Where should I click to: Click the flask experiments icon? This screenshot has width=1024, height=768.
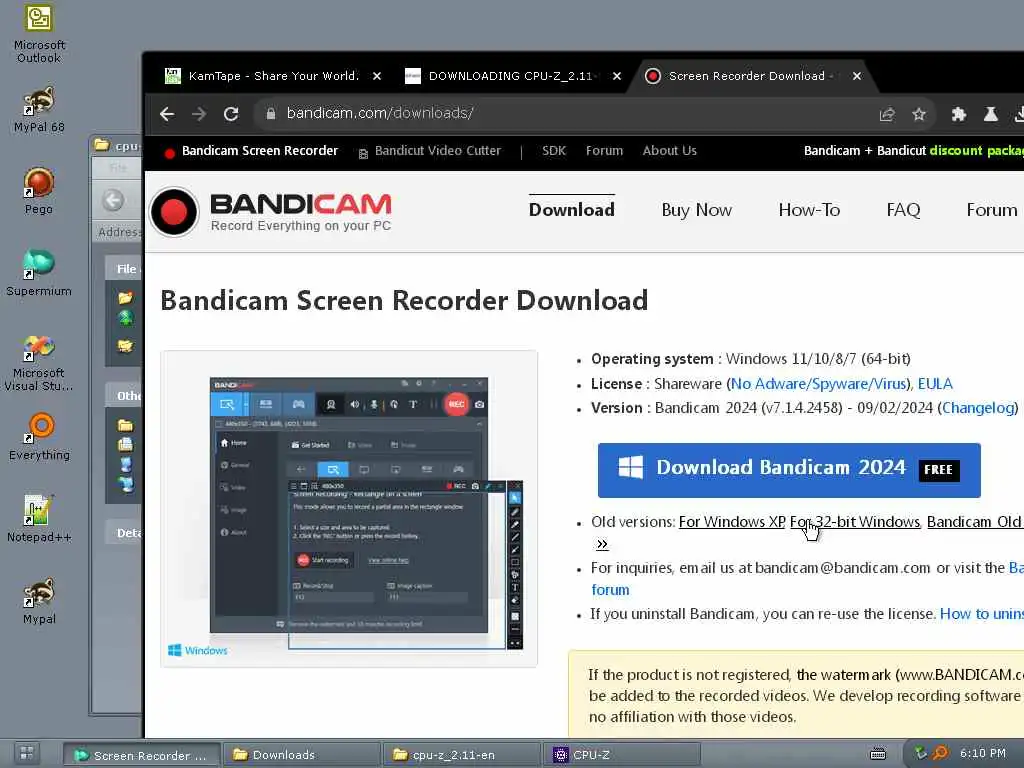click(x=990, y=115)
